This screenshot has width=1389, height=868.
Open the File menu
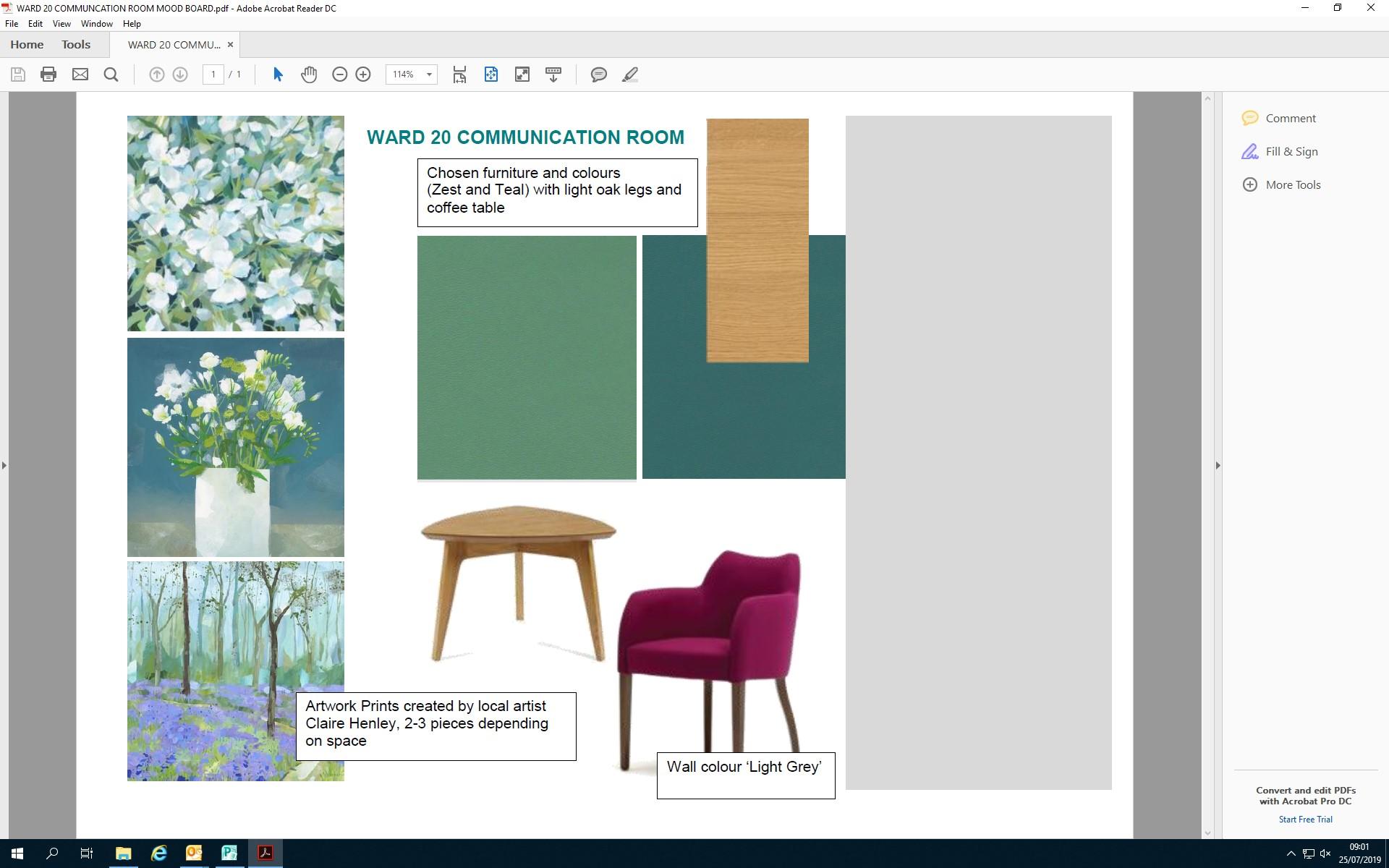pyautogui.click(x=12, y=24)
